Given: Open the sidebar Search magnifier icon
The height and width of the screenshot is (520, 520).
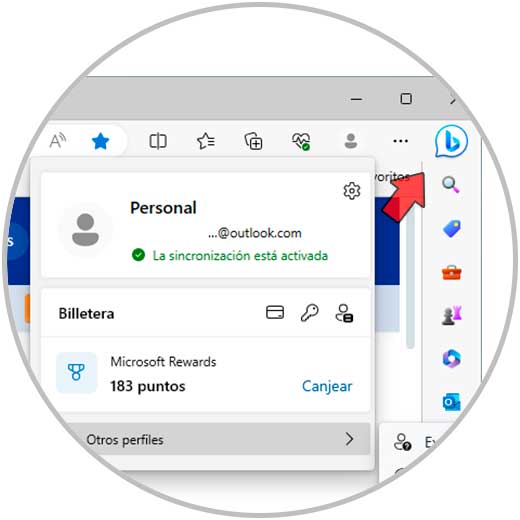Looking at the screenshot, I should click(451, 184).
